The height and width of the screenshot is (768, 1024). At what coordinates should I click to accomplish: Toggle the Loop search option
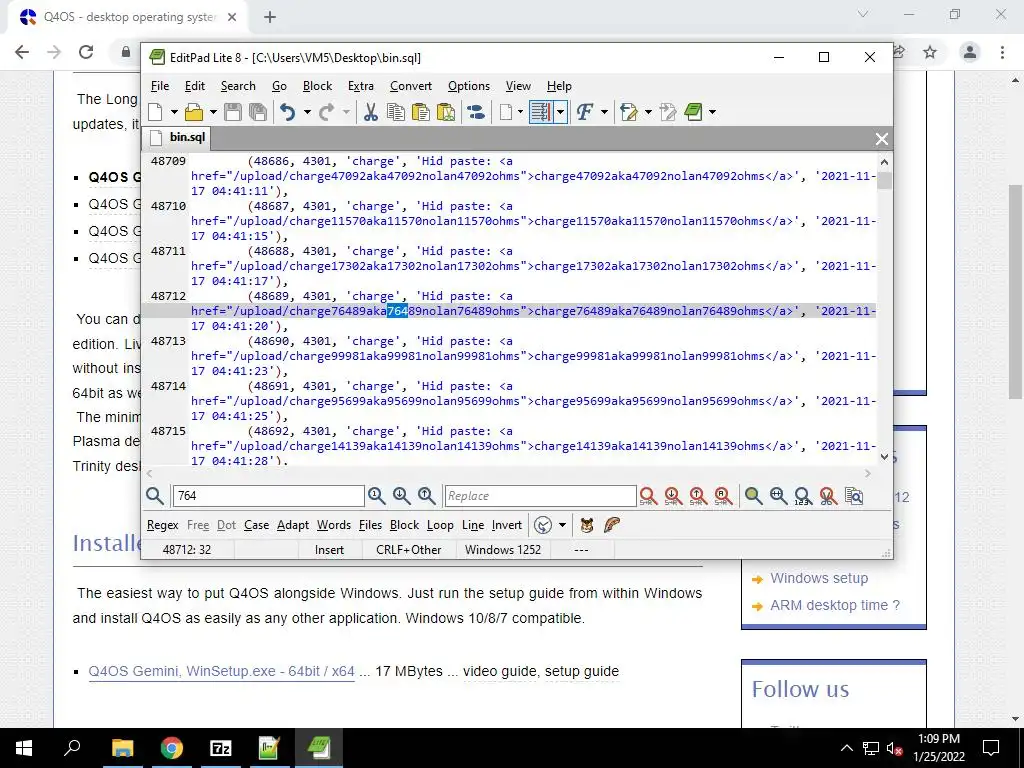coord(440,525)
